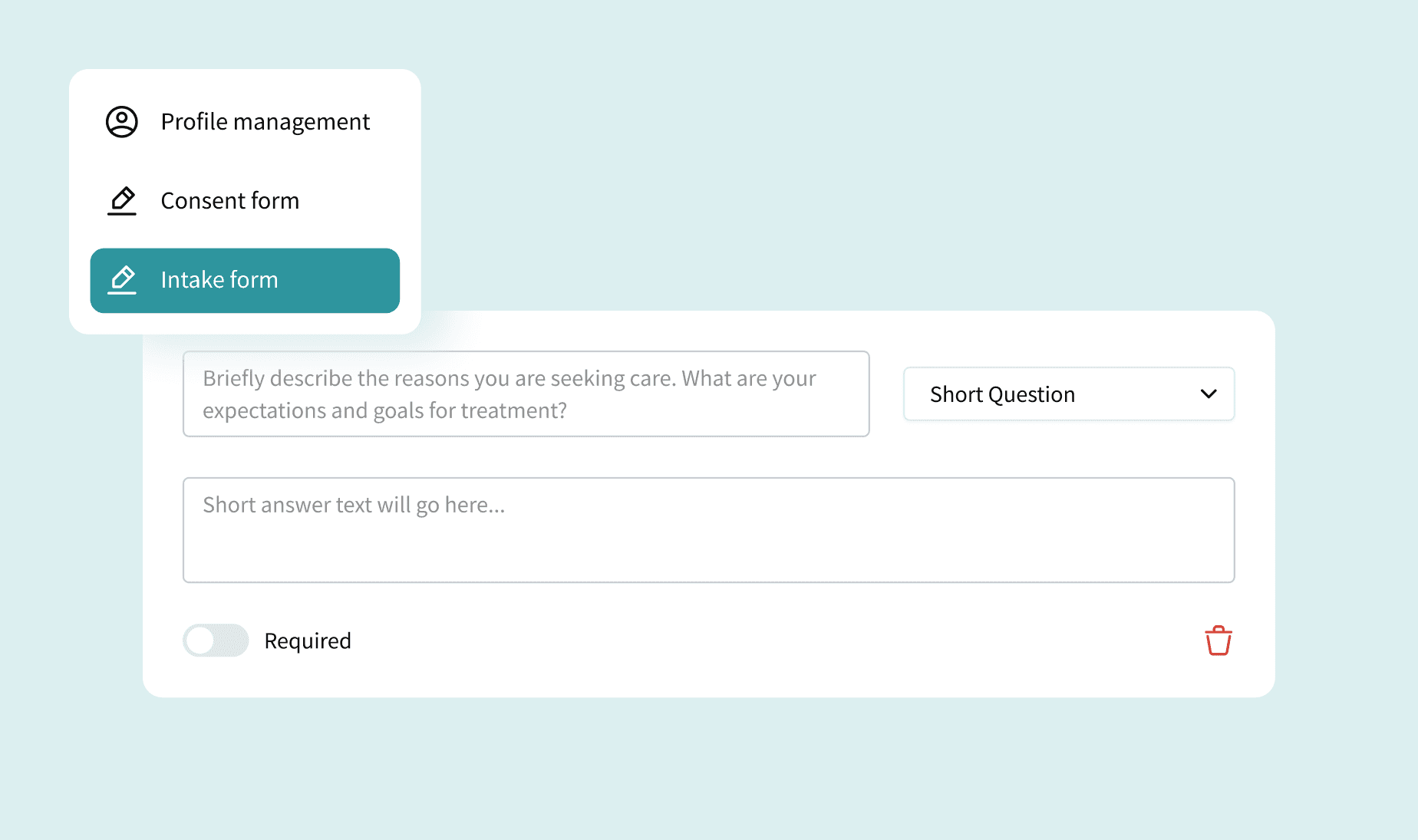Click the short answer text area
Image resolution: width=1418 pixels, height=840 pixels.
[709, 530]
